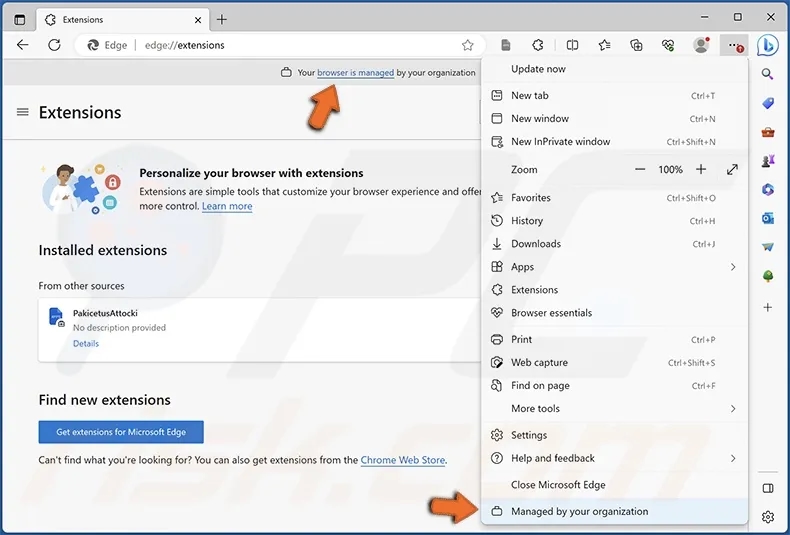This screenshot has height=535, width=790.
Task: Refresh the page
Action: tap(54, 45)
